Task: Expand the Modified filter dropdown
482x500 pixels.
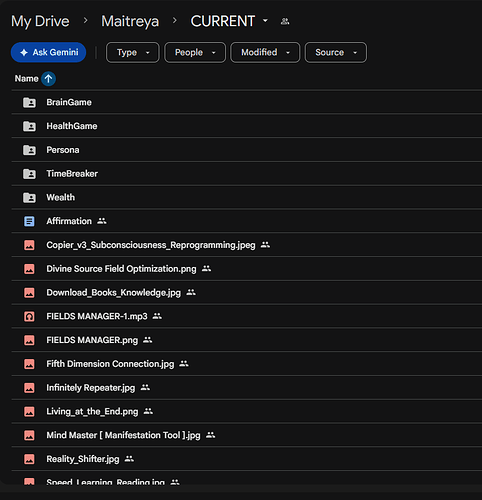Action: pyautogui.click(x=265, y=52)
